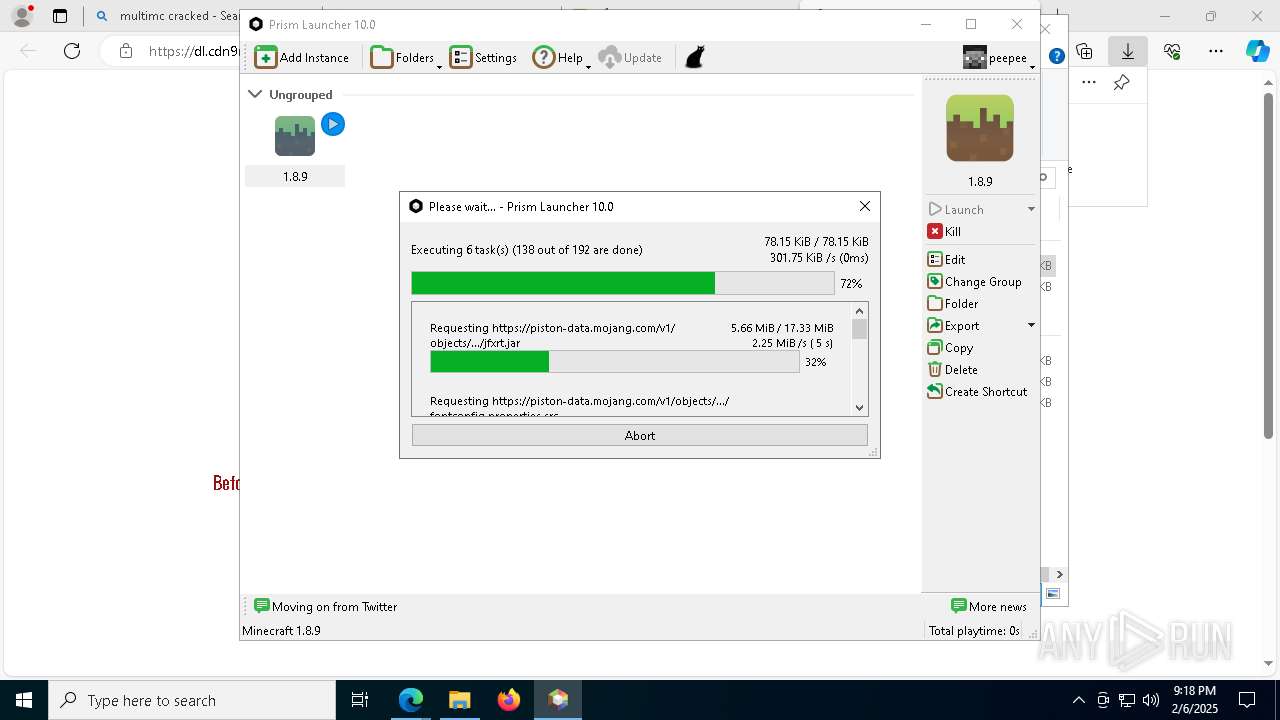The height and width of the screenshot is (720, 1280).
Task: Expand the Export dropdown arrow
Action: [x=1031, y=325]
